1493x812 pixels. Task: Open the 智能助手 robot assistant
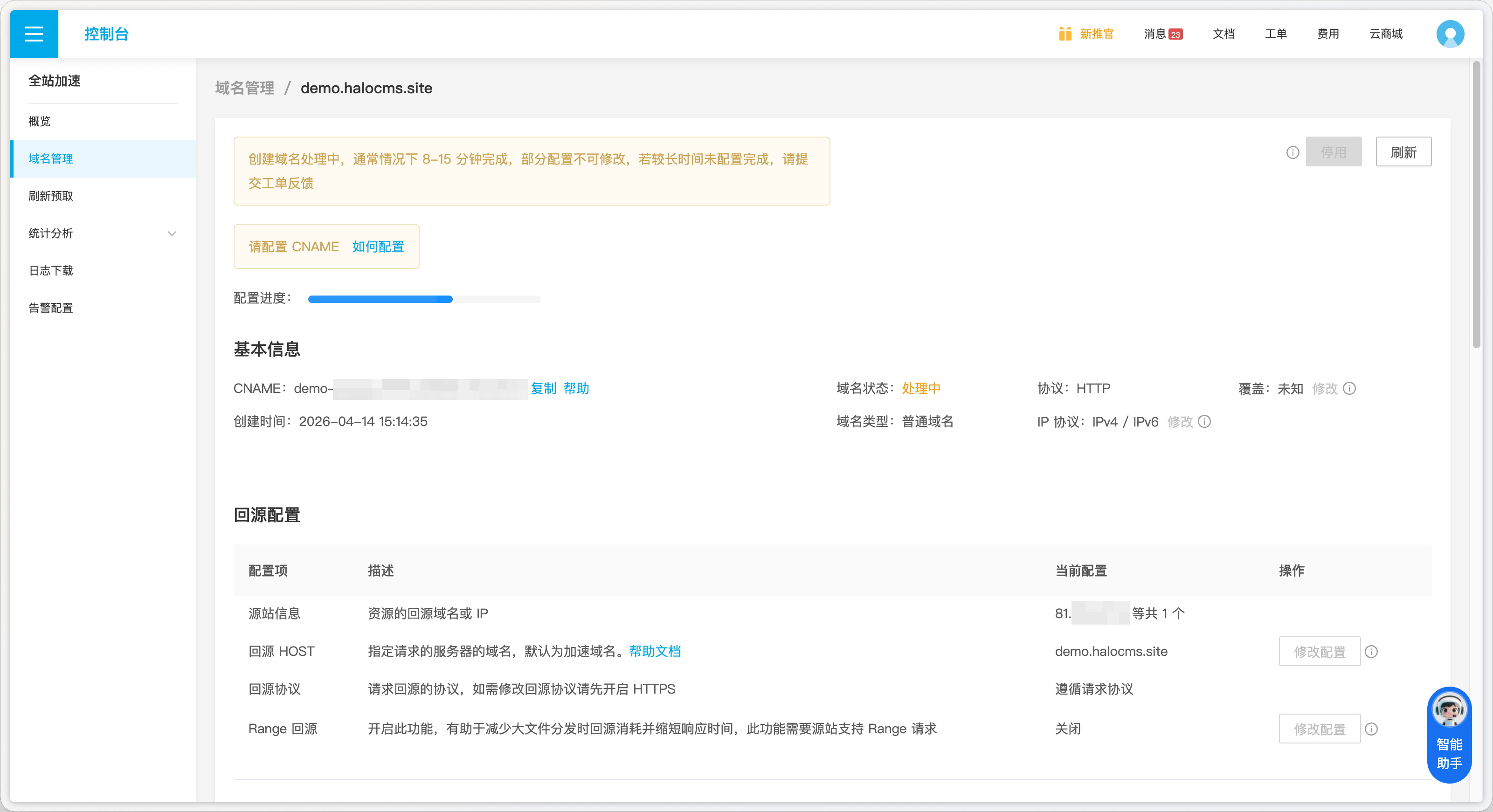1449,734
